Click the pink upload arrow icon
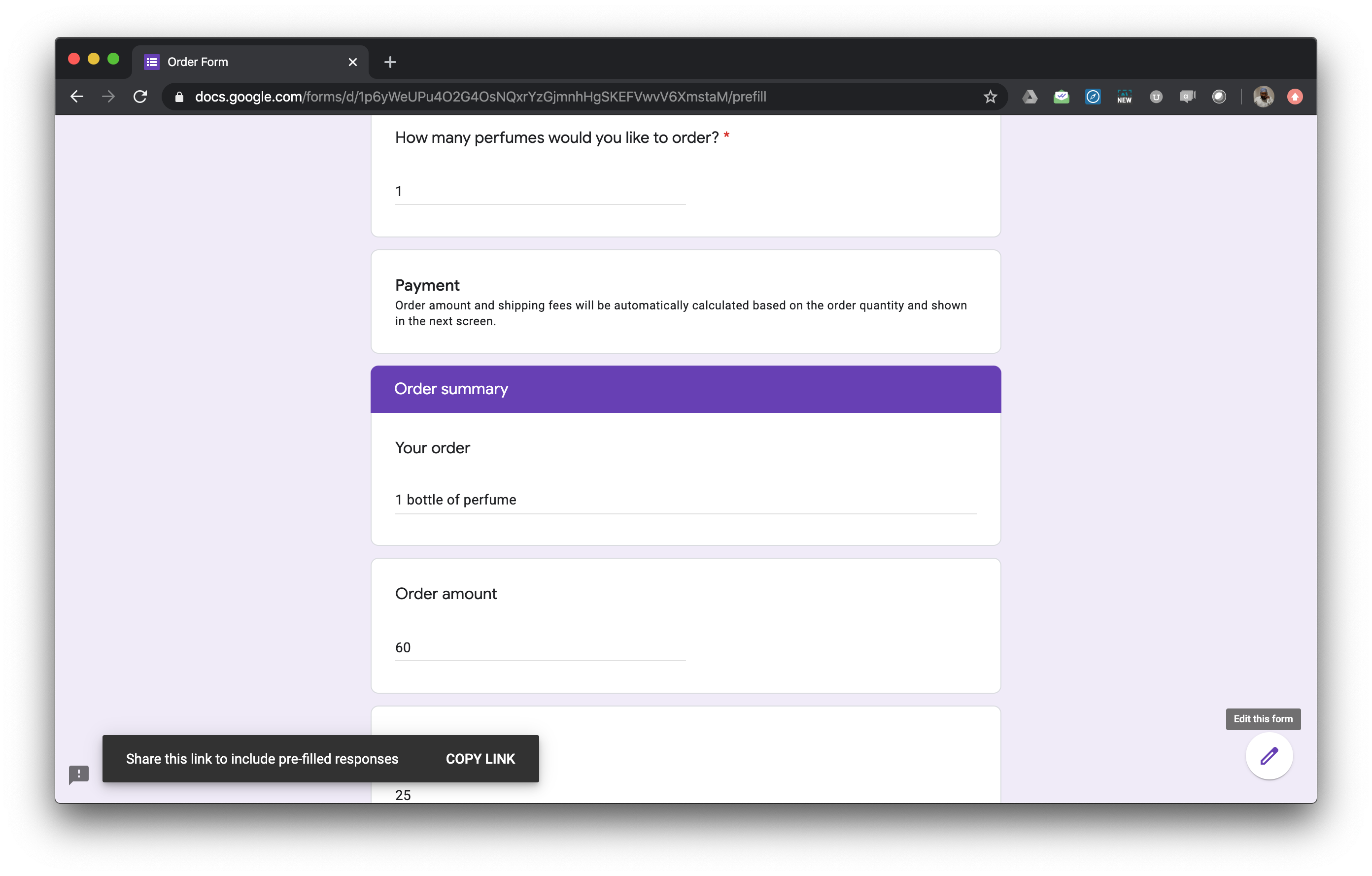This screenshot has height=876, width=1372. click(x=1295, y=96)
